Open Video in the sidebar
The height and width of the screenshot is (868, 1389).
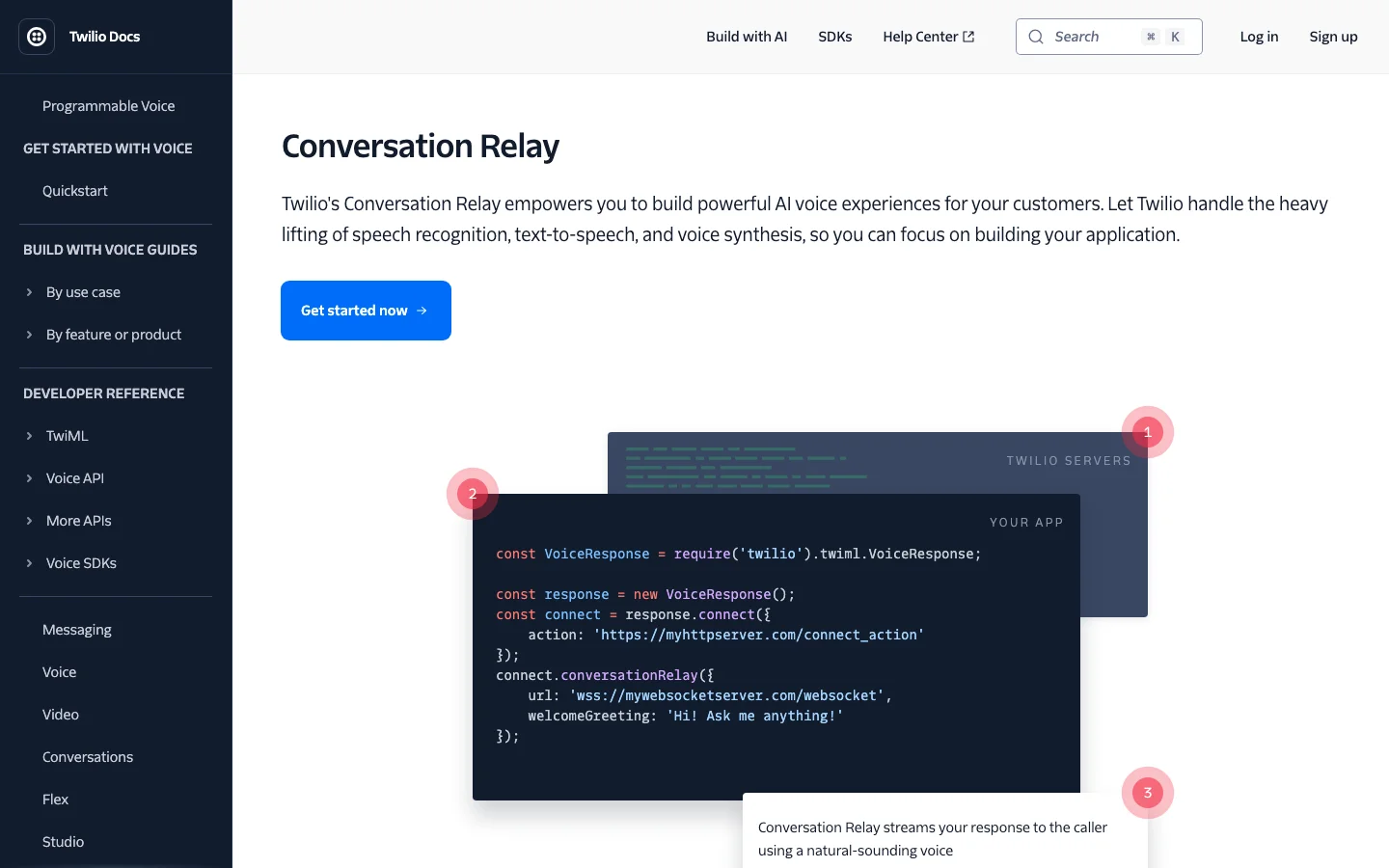61,715
